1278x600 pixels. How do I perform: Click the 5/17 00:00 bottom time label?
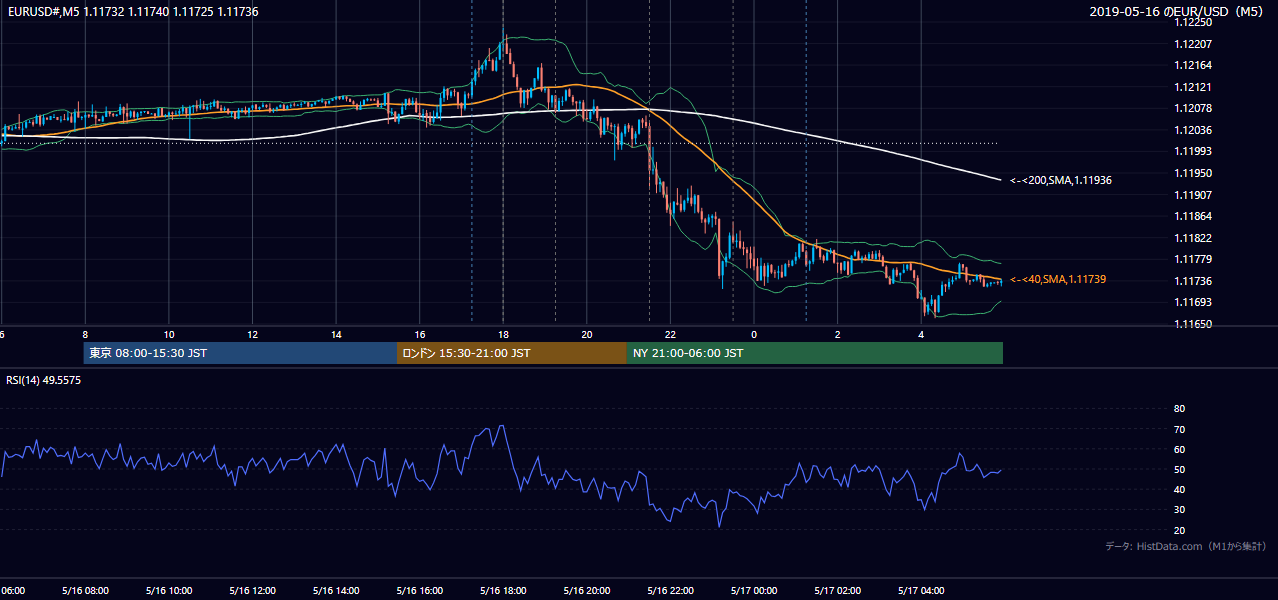coord(753,591)
